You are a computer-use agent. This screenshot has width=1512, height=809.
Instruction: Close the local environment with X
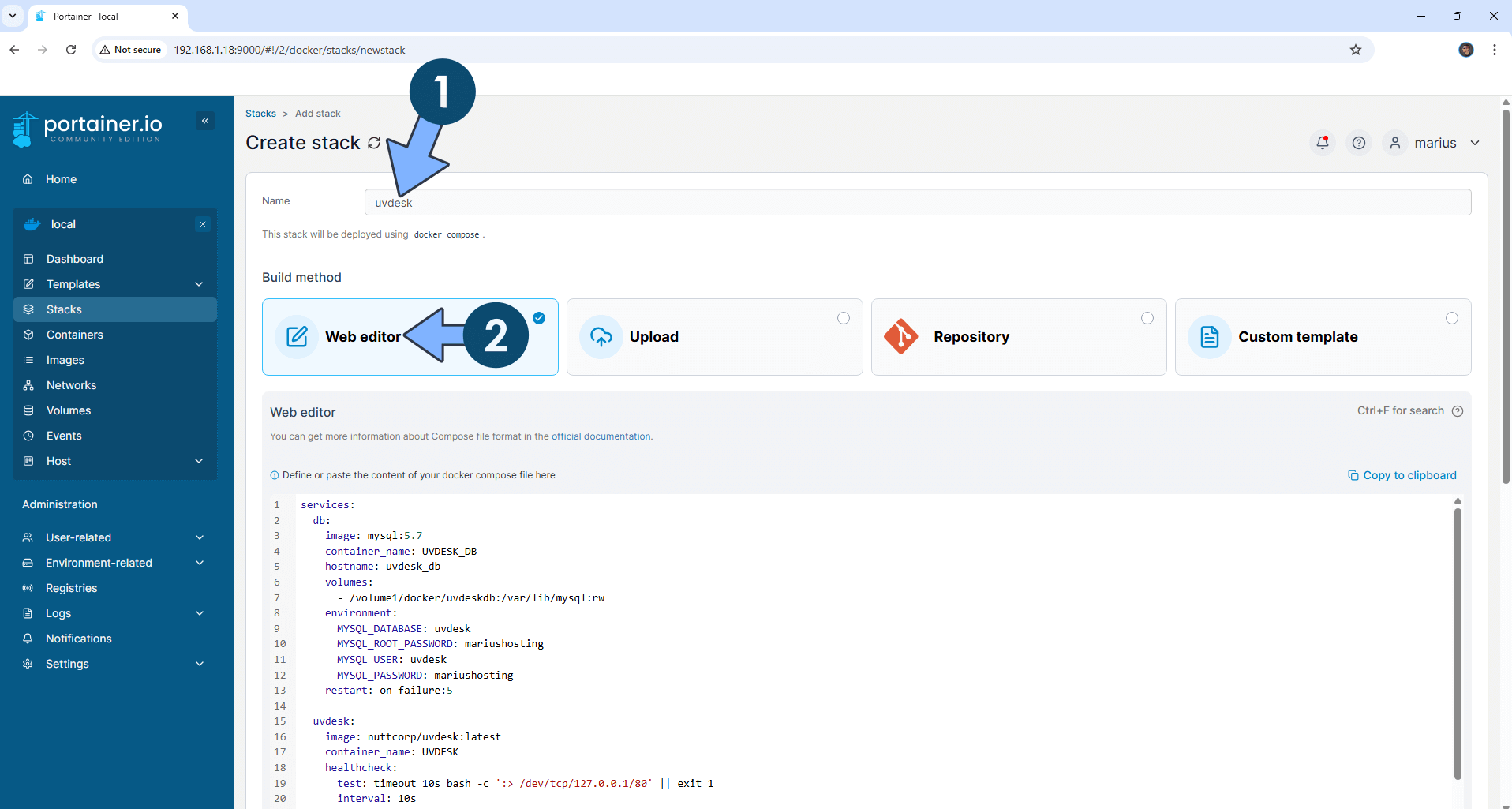coord(203,224)
